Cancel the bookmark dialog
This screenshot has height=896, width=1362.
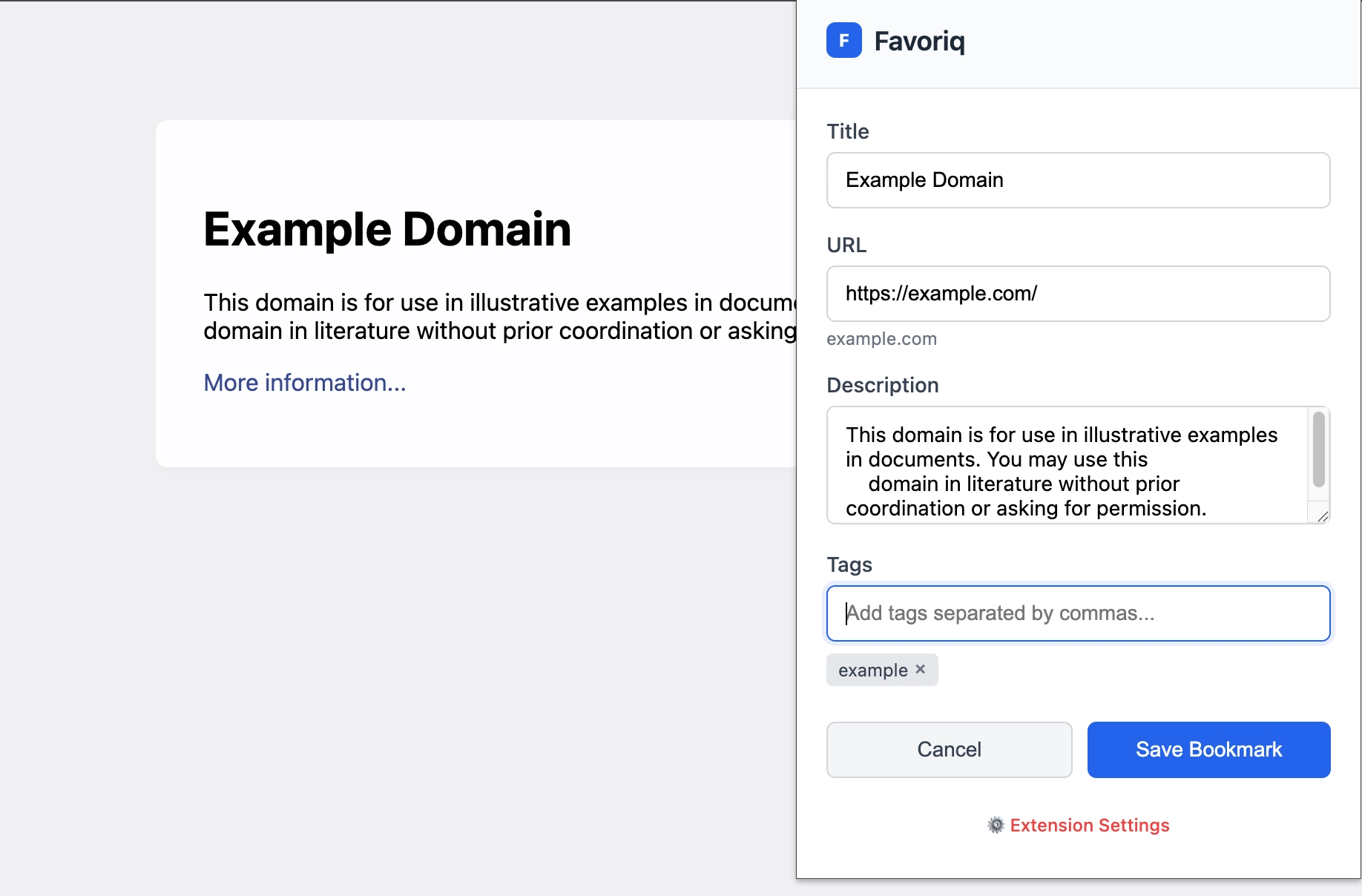click(x=949, y=749)
